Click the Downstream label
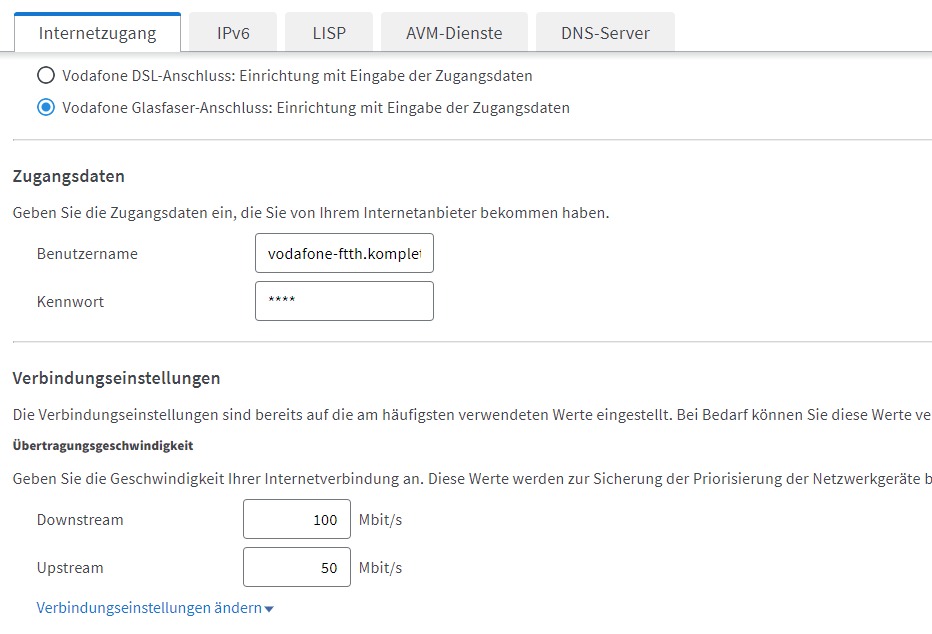This screenshot has height=634, width=932. tap(80, 520)
